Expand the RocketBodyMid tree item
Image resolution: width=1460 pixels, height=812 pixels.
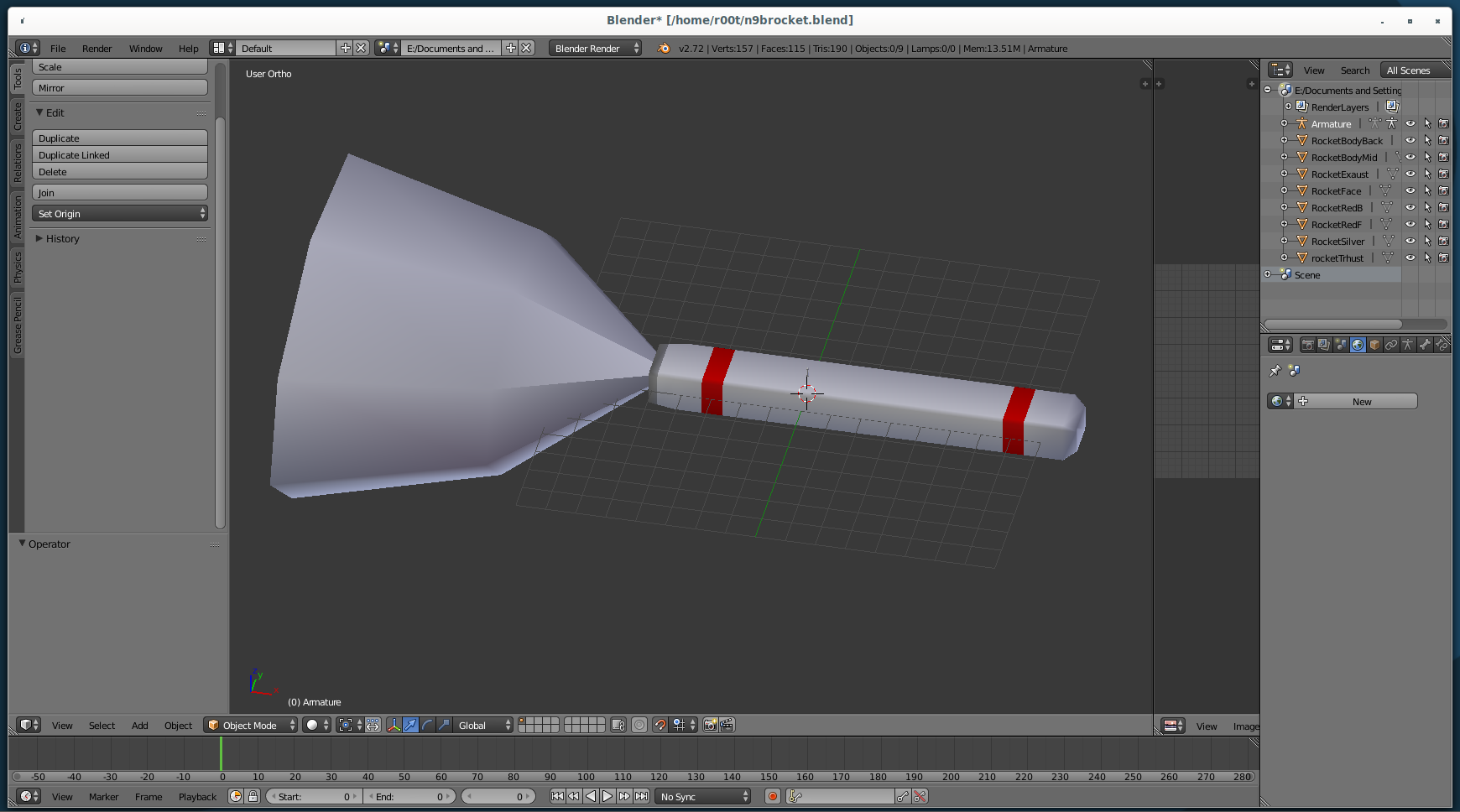click(1284, 157)
